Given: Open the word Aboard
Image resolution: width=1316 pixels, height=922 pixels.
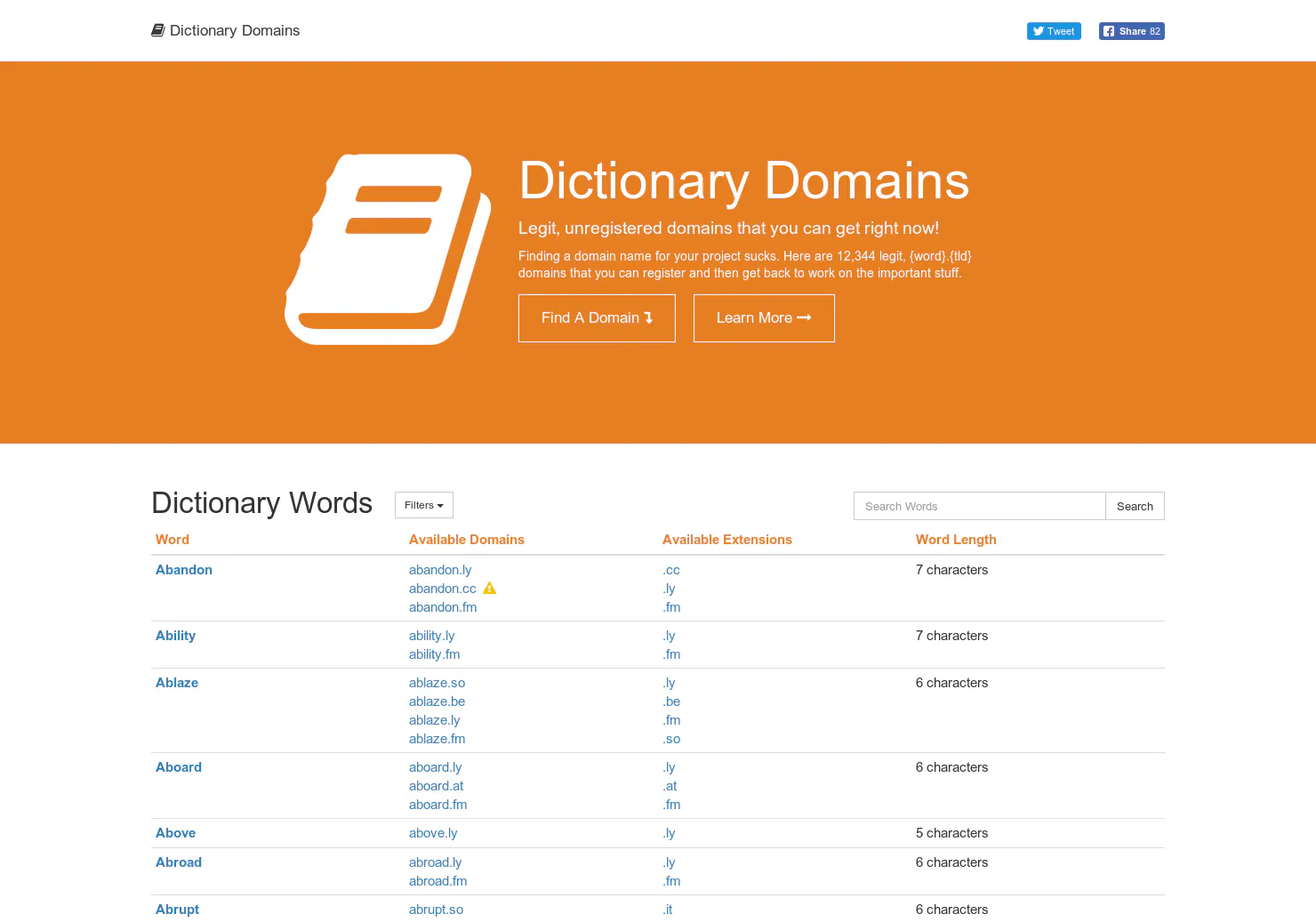Looking at the screenshot, I should tap(179, 767).
